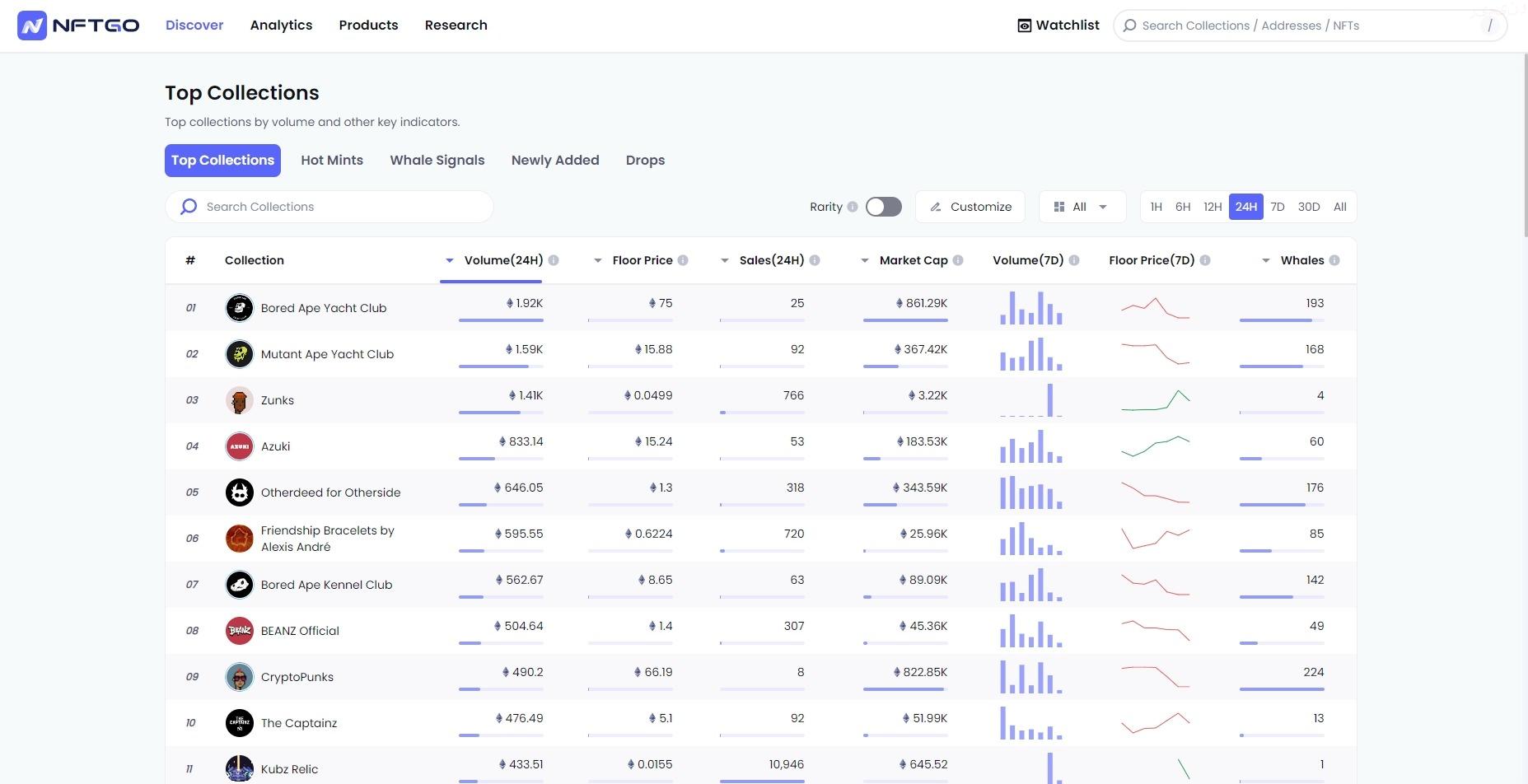
Task: Select the 1H time range
Action: click(x=1157, y=207)
